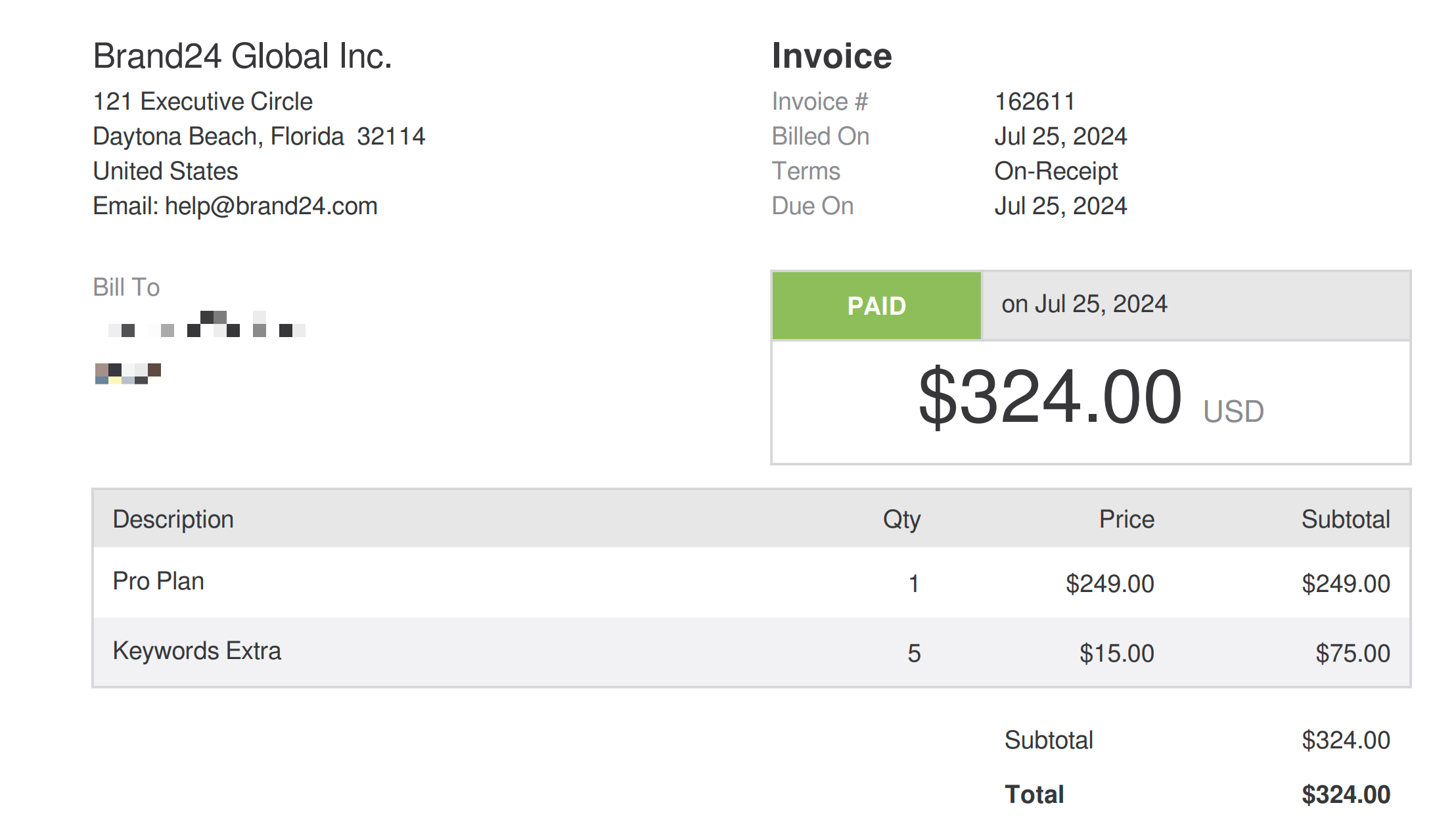Click the $15.00 Keywords Extra price
Image resolution: width=1456 pixels, height=822 pixels.
pos(1116,654)
